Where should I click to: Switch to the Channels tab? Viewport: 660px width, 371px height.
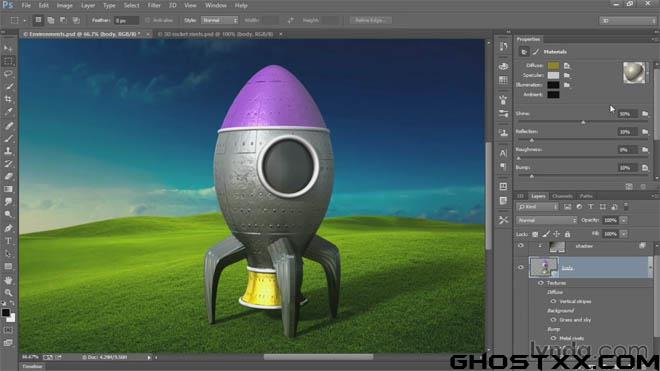[x=562, y=196]
